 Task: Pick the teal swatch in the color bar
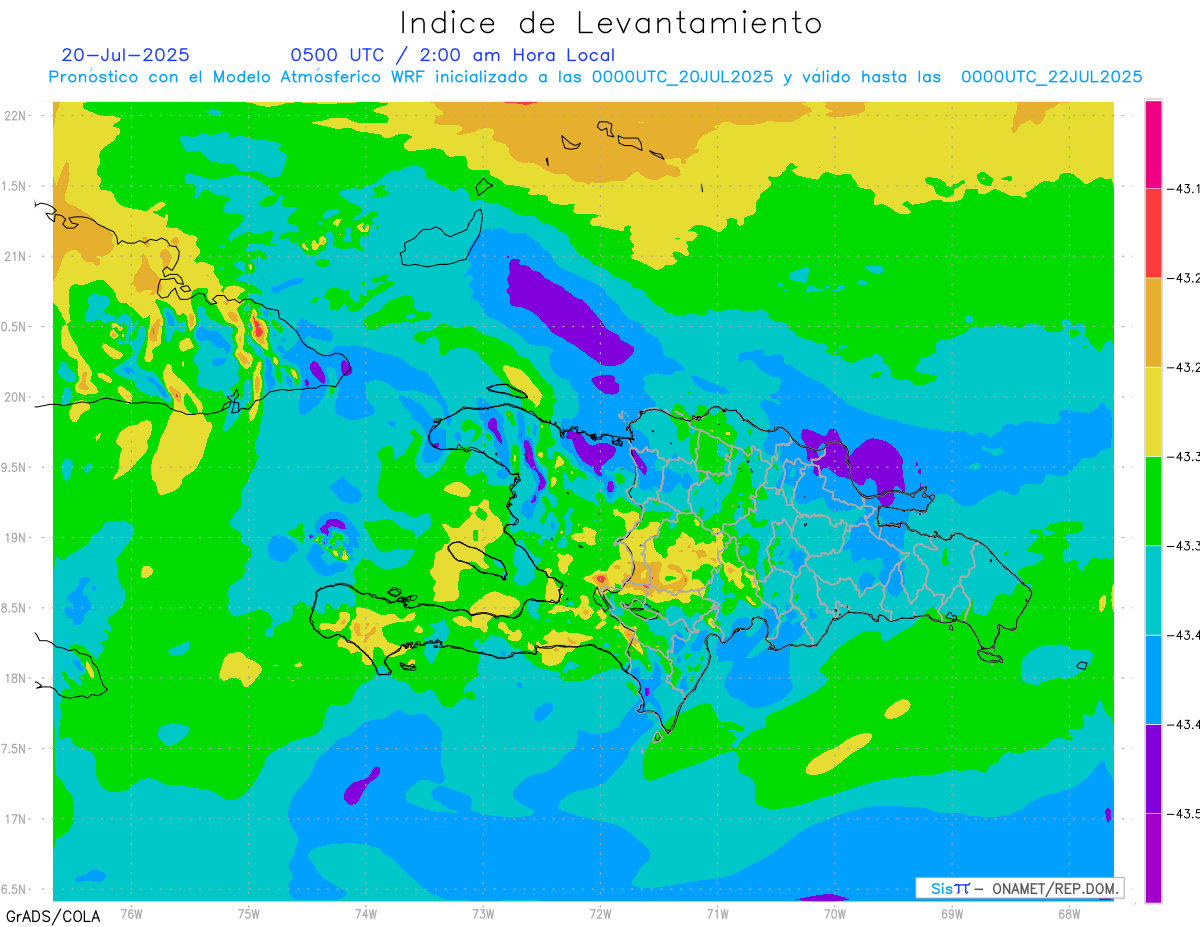pos(1153,590)
